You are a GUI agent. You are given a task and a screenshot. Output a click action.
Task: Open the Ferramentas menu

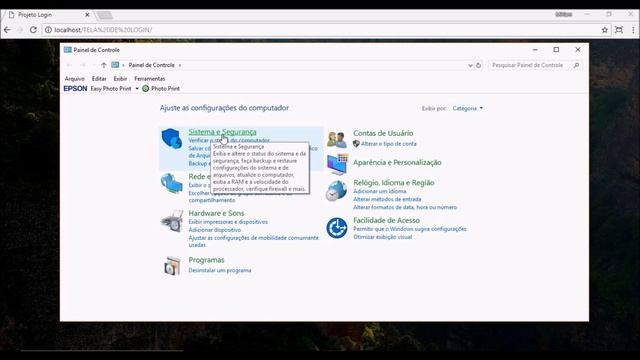[x=149, y=79]
